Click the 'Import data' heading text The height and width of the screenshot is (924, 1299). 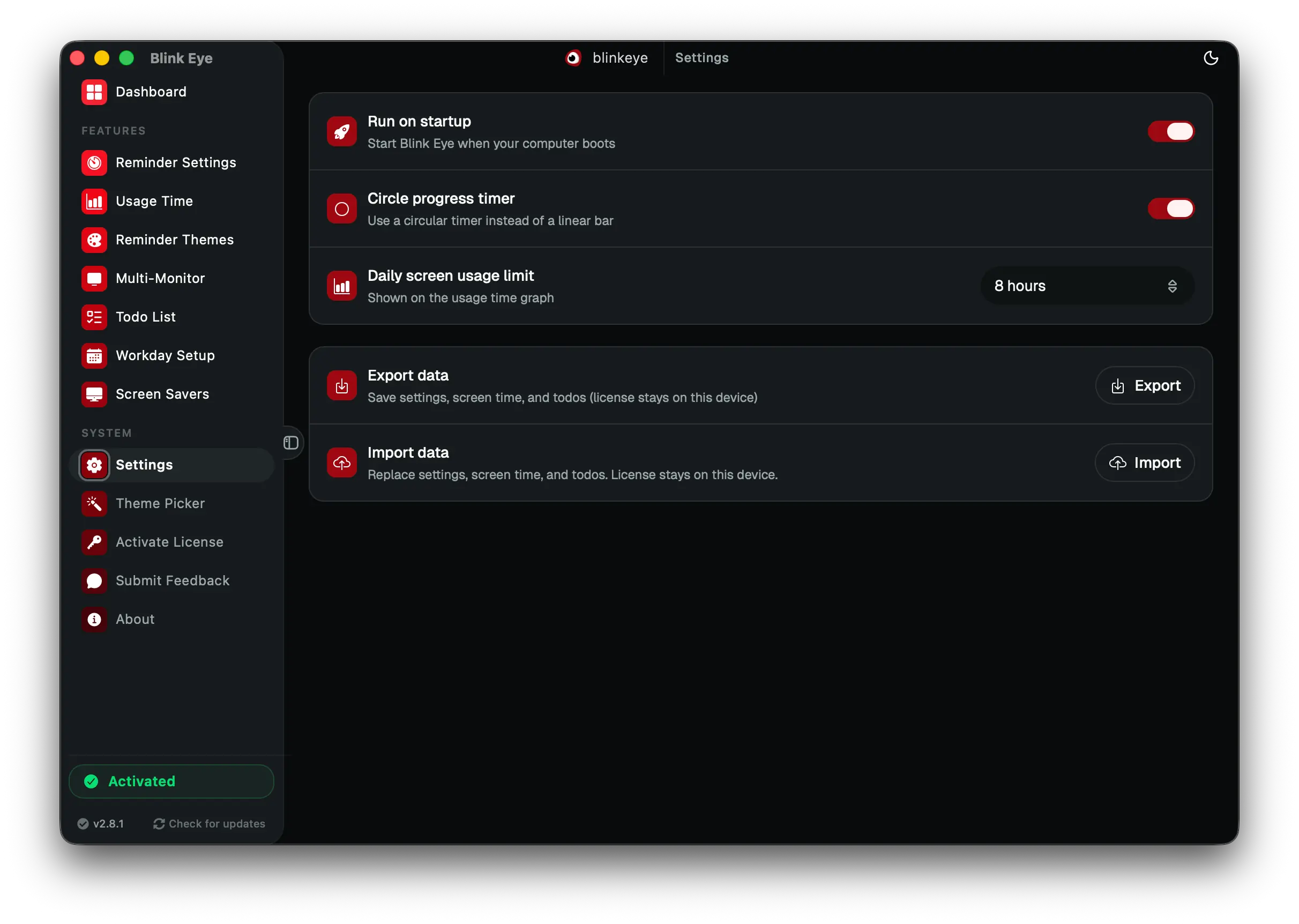(x=408, y=453)
